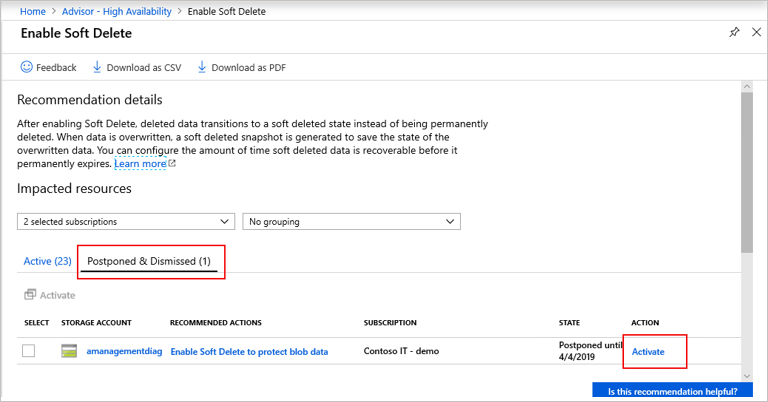768x402 pixels.
Task: Check the box for amanagementdiag row
Action: [x=29, y=351]
